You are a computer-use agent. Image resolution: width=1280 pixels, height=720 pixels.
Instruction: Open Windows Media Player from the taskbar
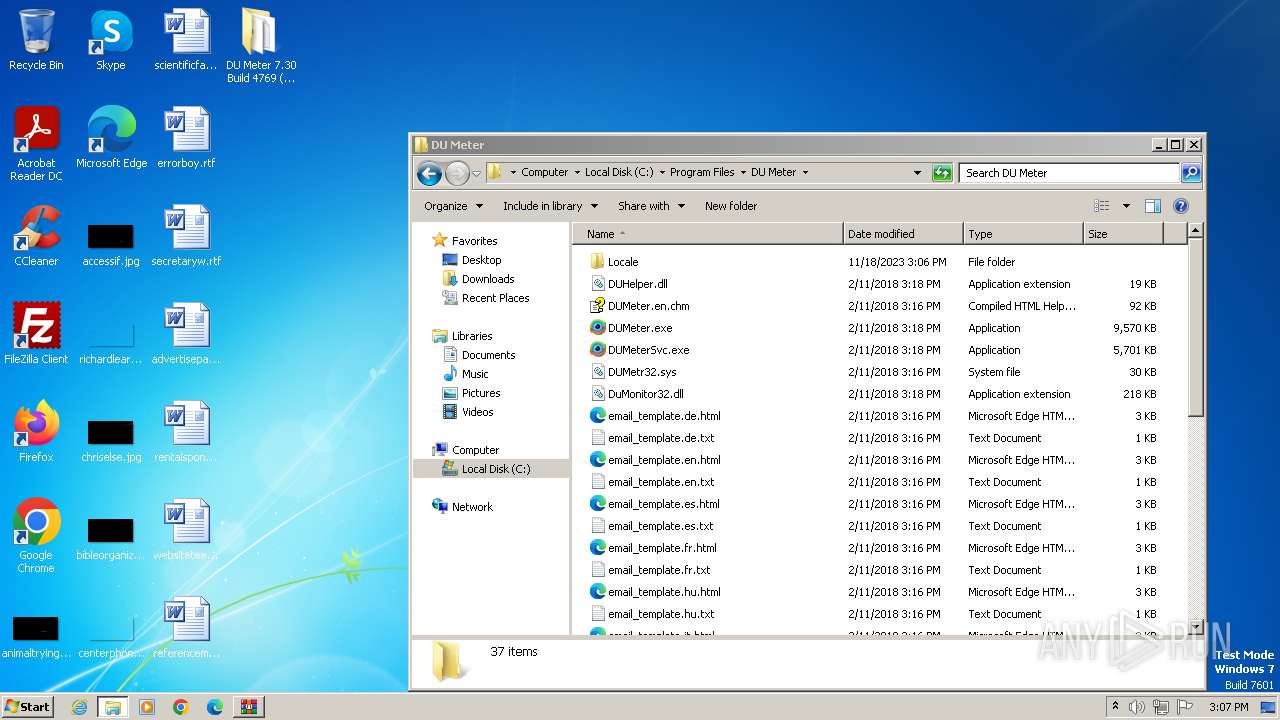[147, 707]
